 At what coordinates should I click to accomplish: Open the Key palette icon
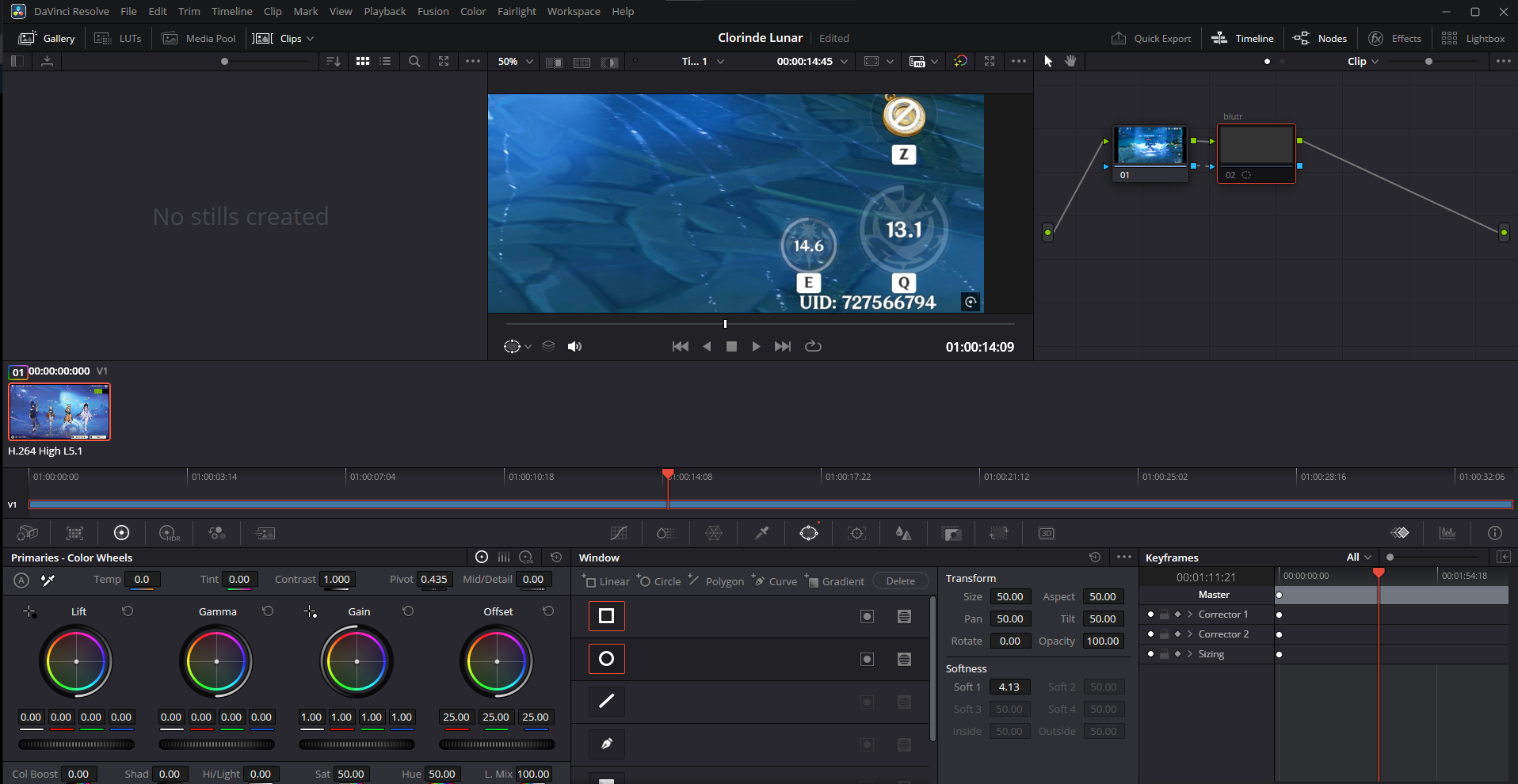click(x=952, y=533)
